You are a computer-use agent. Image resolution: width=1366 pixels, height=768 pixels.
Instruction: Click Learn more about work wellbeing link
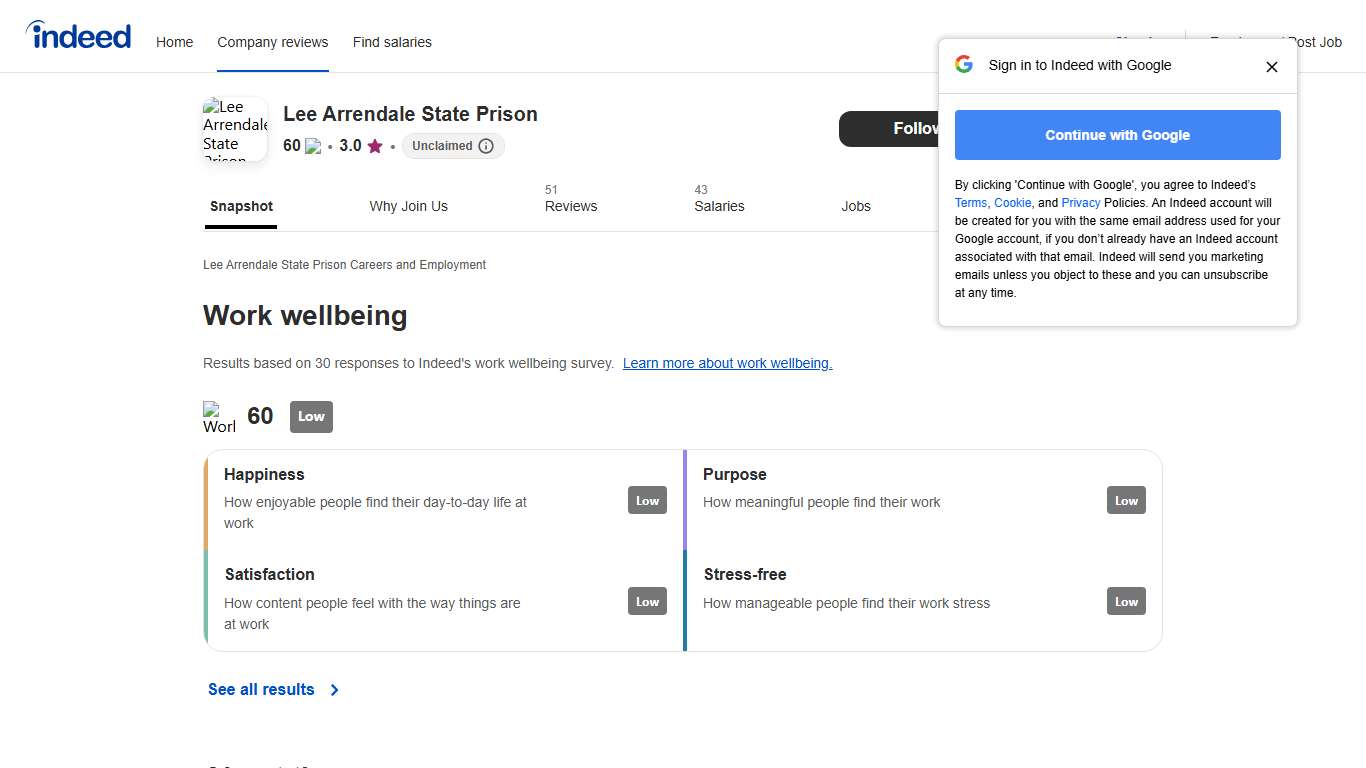pyautogui.click(x=727, y=363)
